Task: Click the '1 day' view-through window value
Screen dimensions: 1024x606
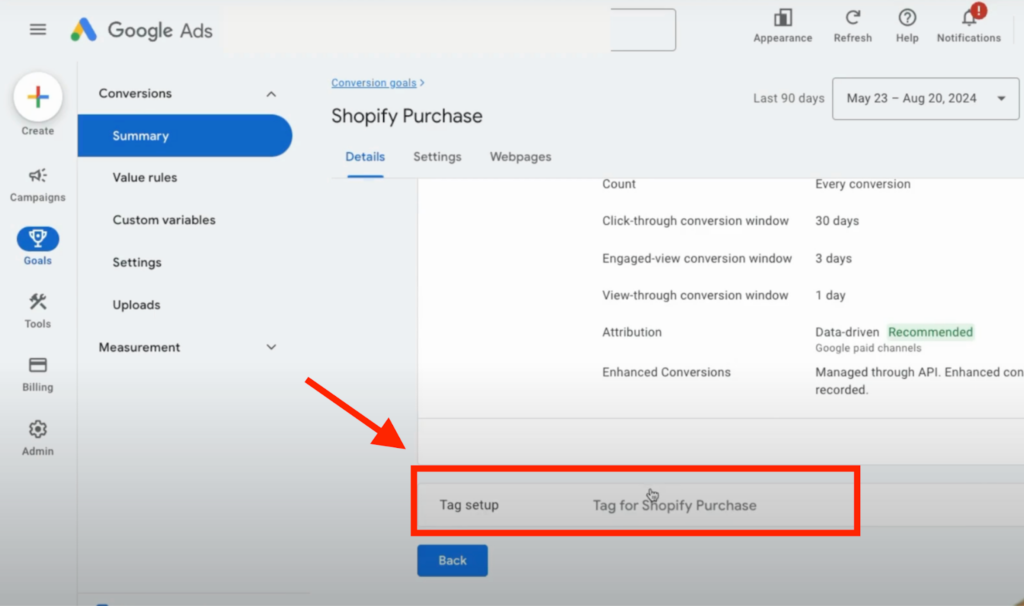Action: [x=830, y=295]
